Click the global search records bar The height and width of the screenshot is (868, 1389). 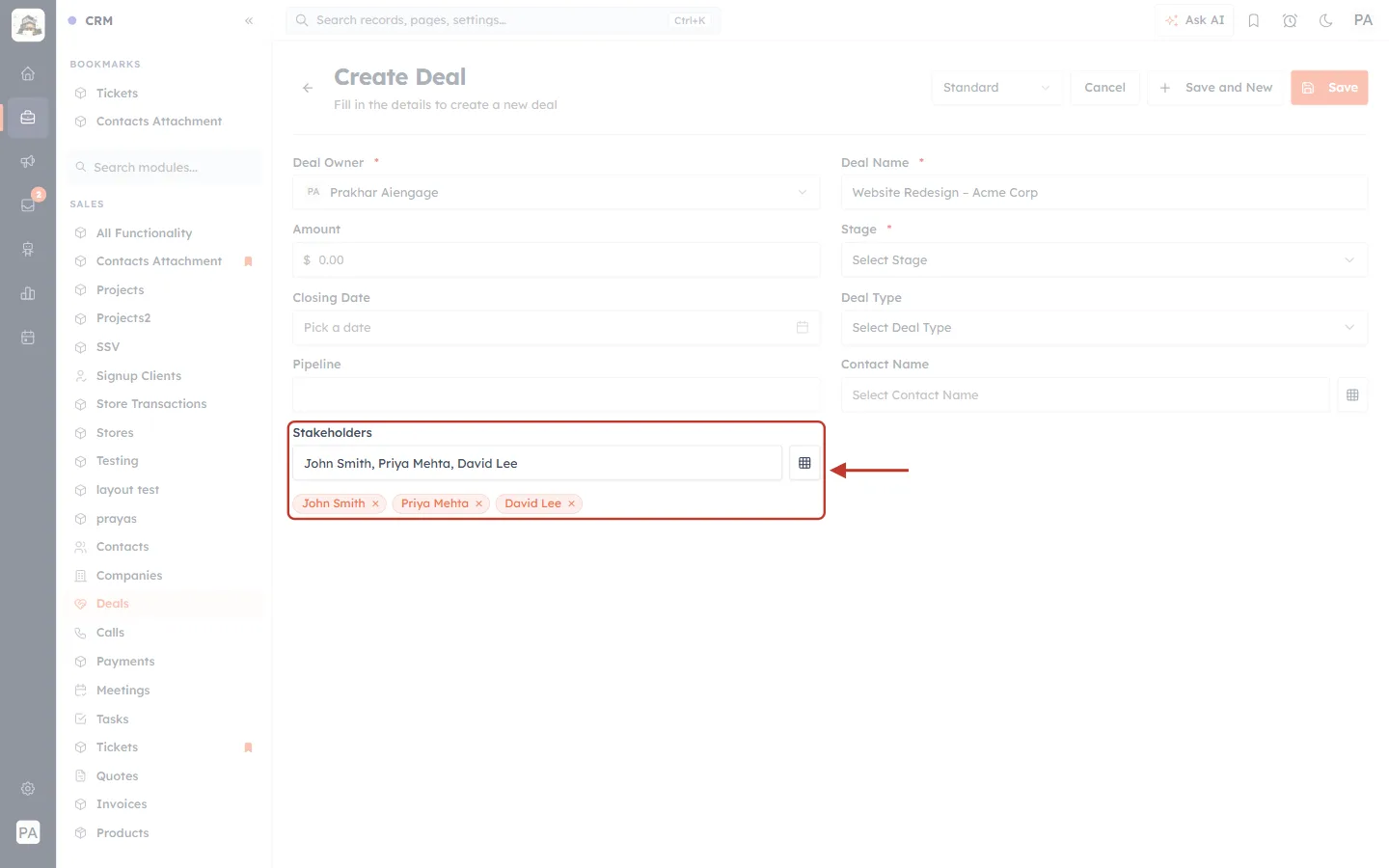pos(503,20)
